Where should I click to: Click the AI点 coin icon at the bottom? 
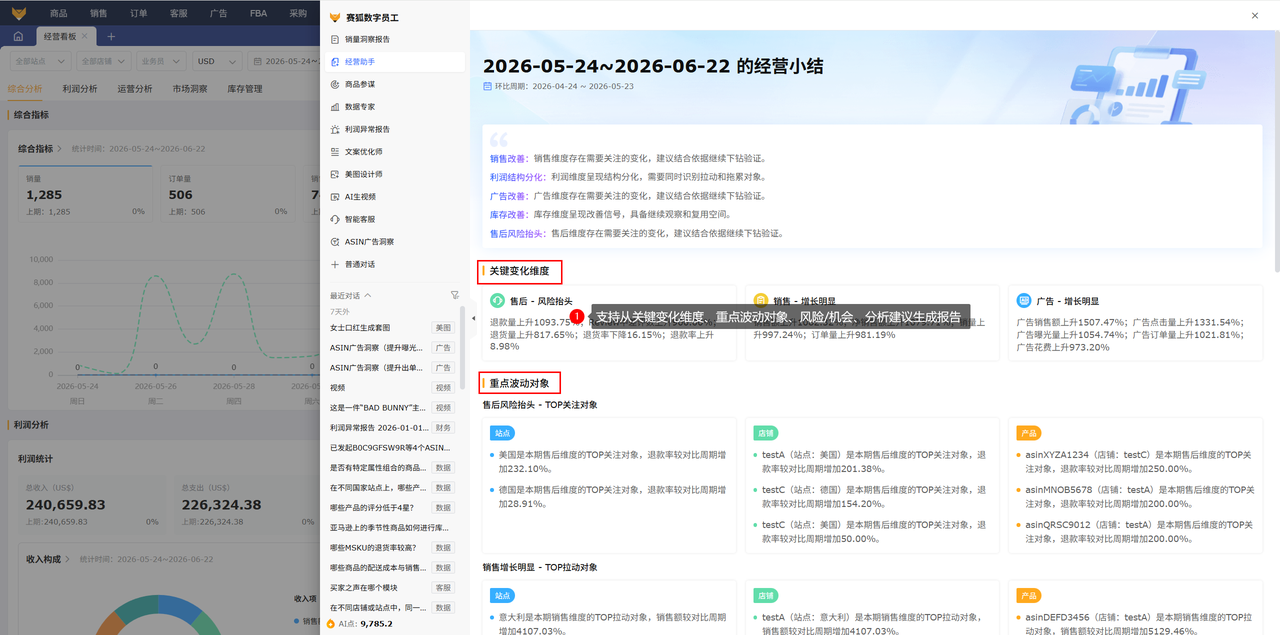(x=330, y=624)
